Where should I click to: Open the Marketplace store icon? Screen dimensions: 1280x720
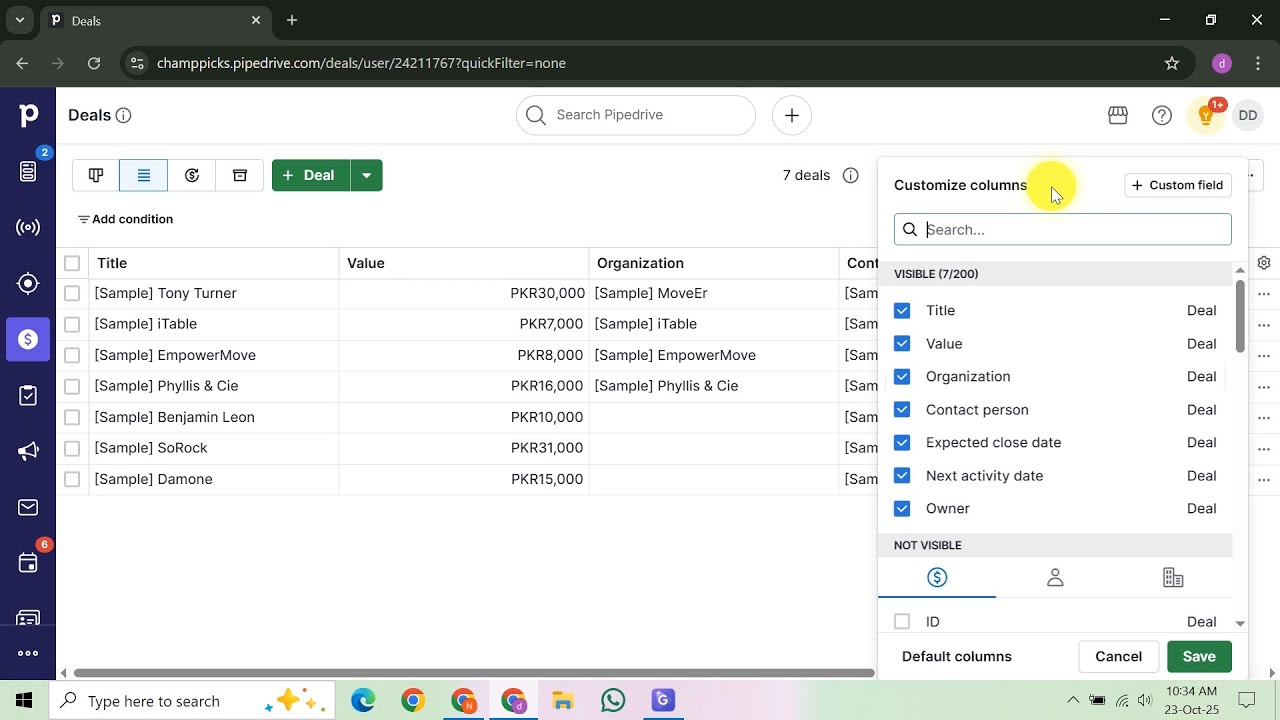[x=1118, y=115]
